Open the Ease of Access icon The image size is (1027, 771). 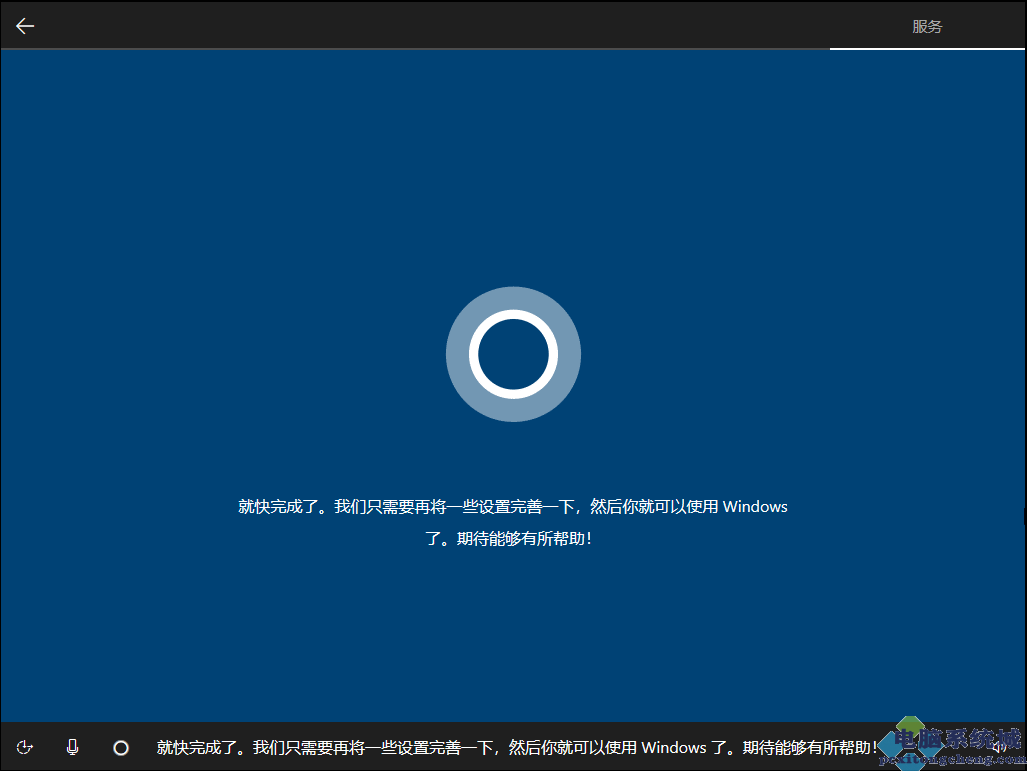(x=25, y=747)
